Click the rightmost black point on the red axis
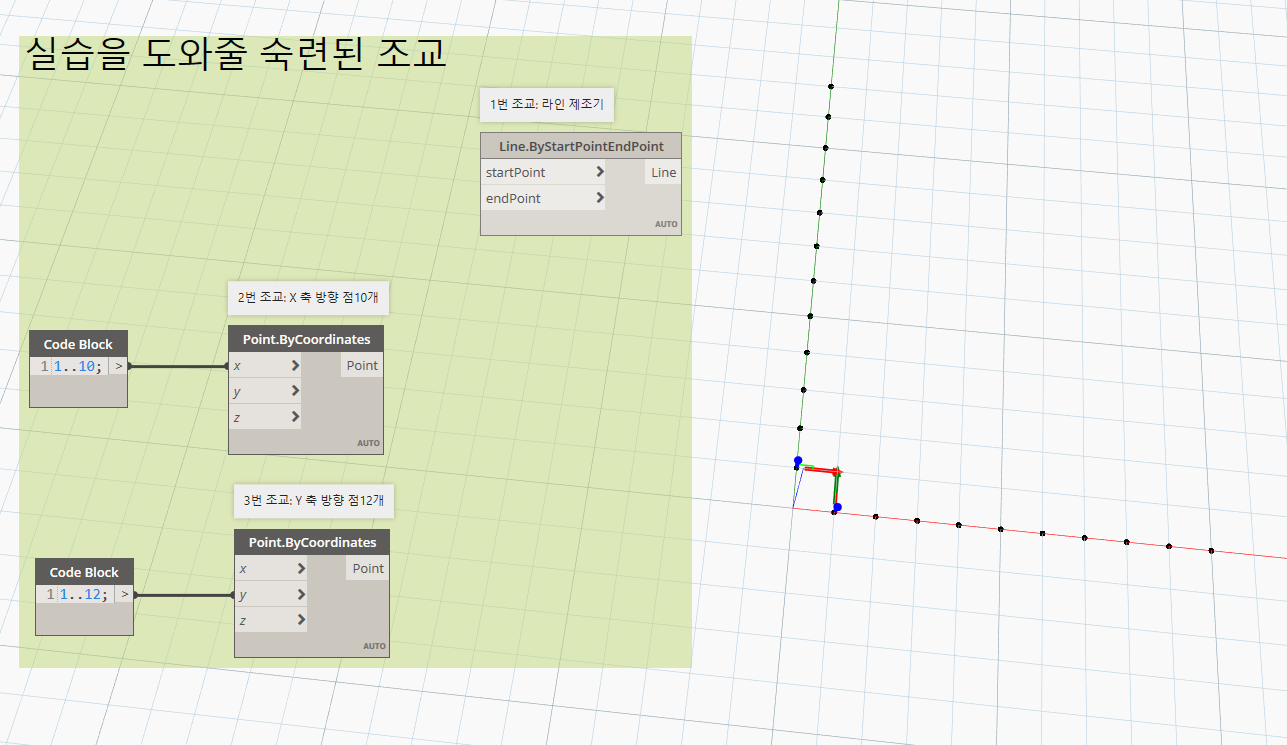1287x745 pixels. (x=1211, y=550)
